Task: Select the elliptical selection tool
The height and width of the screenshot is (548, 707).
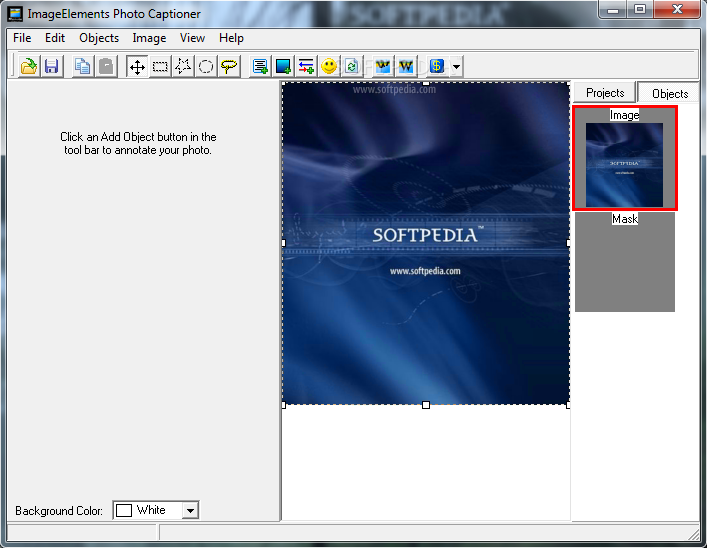Action: (x=206, y=67)
